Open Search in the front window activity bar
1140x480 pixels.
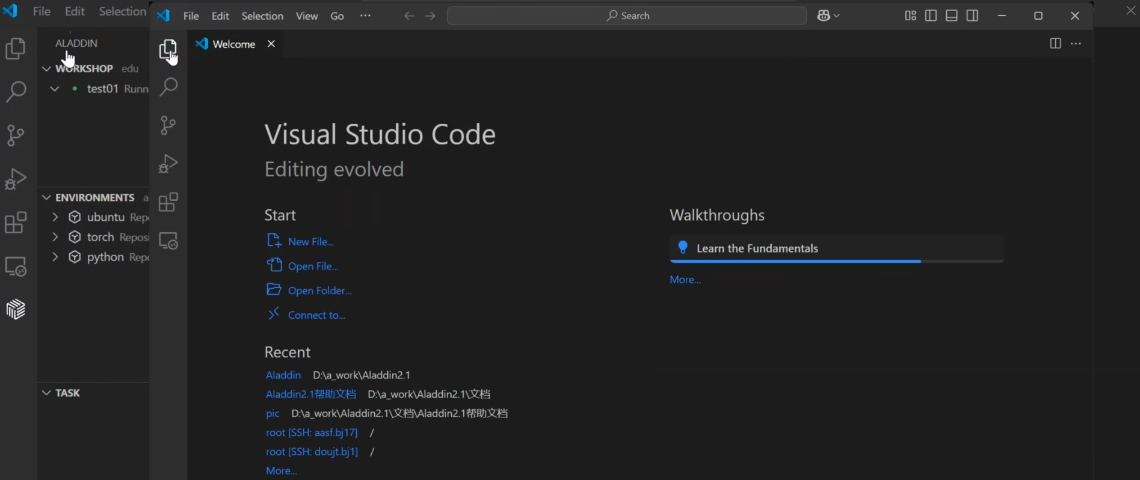168,87
